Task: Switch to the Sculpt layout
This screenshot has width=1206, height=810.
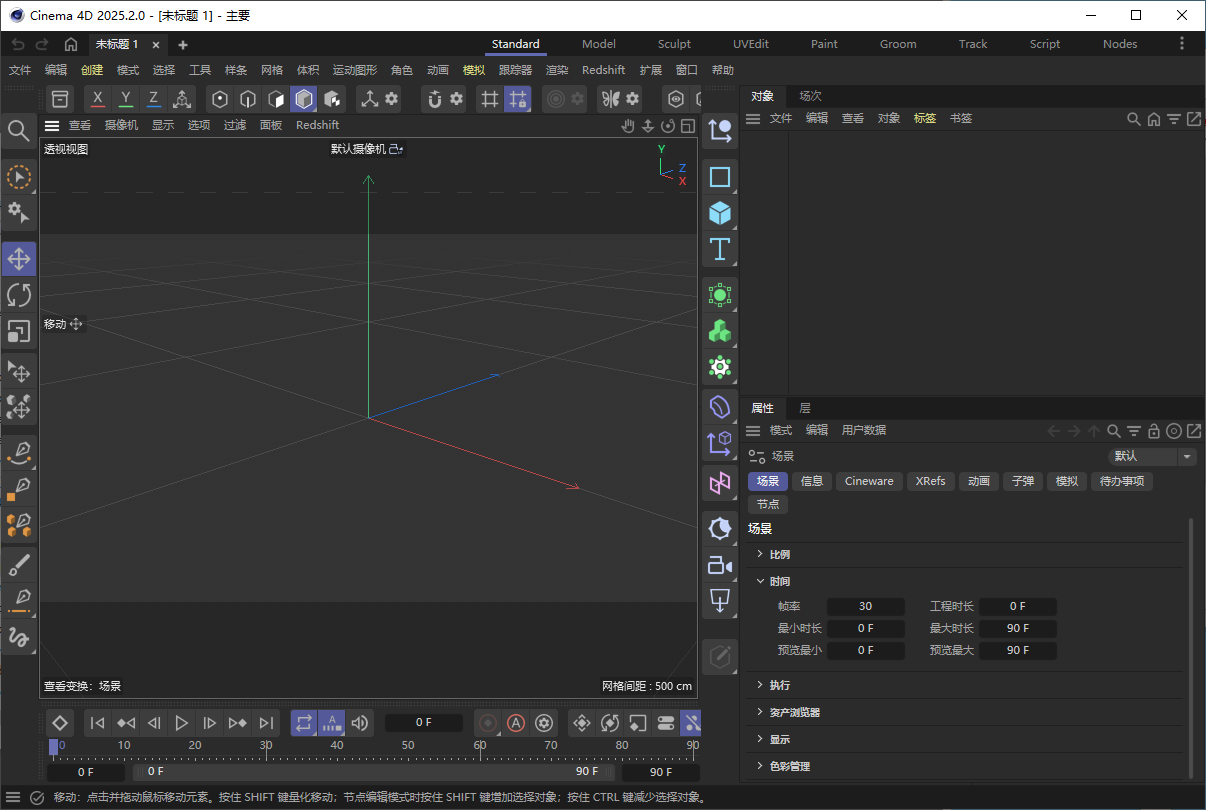Action: click(674, 44)
